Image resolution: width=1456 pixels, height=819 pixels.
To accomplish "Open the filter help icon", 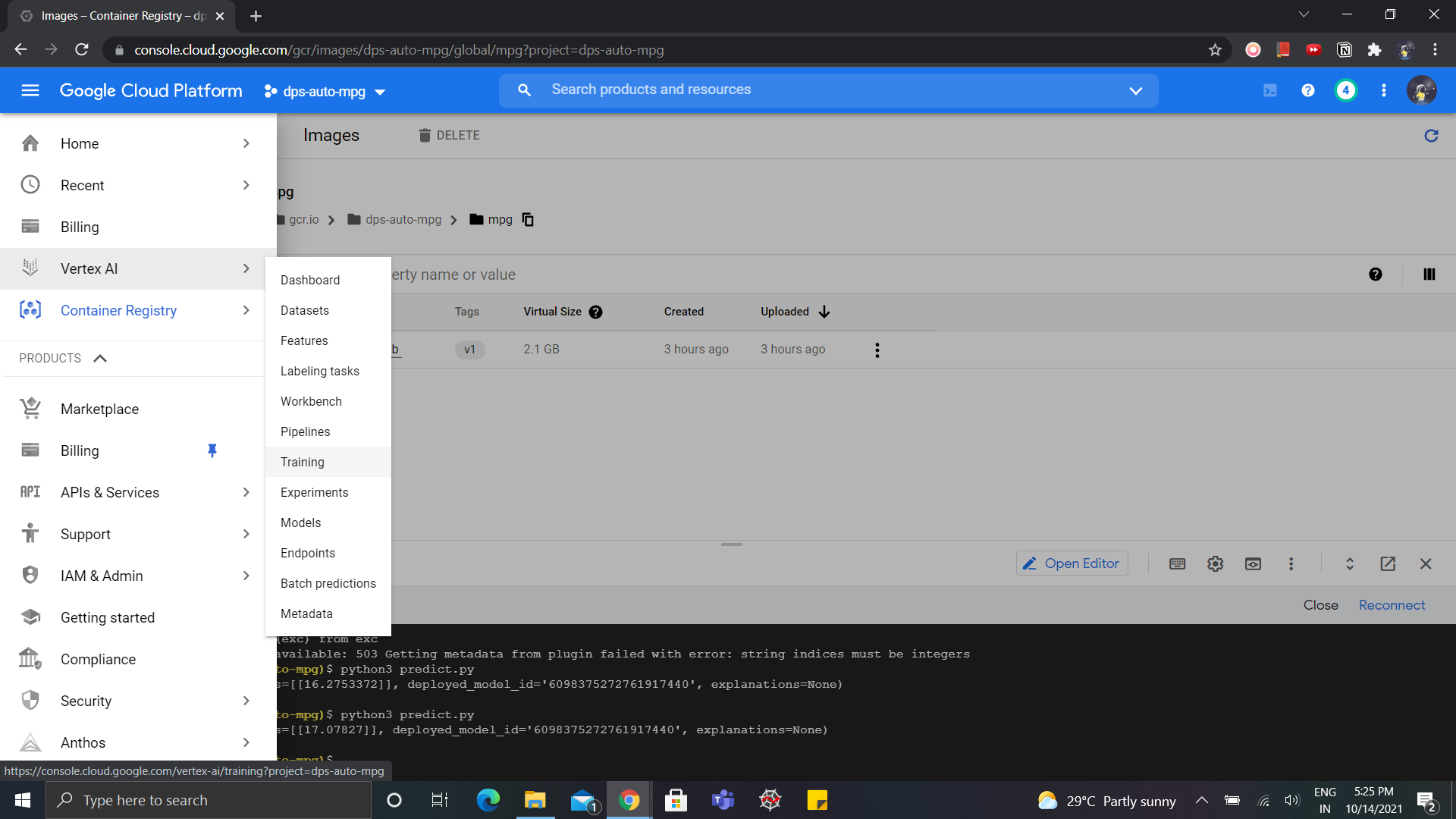I will click(x=1376, y=275).
